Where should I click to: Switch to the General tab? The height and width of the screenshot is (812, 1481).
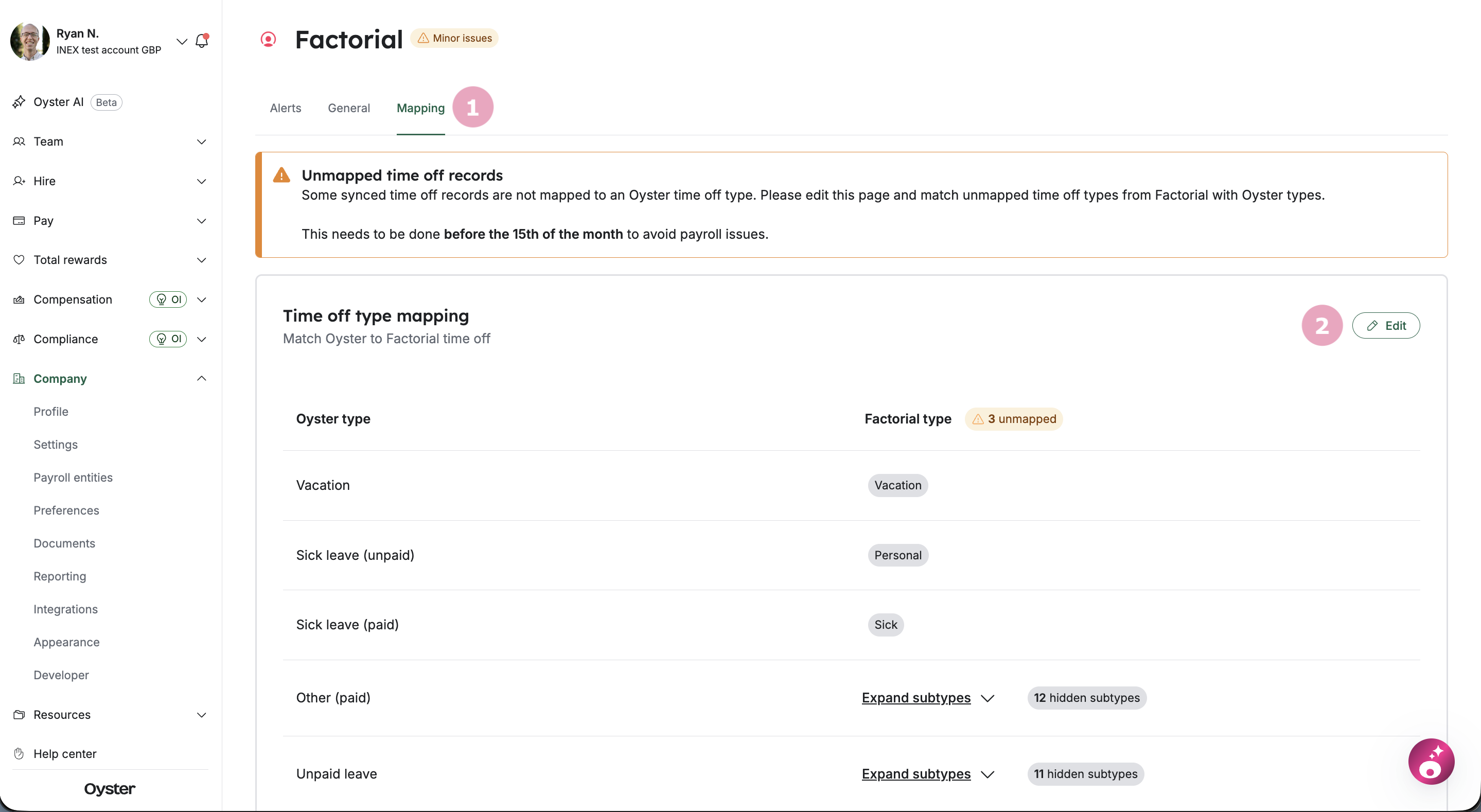coord(349,108)
